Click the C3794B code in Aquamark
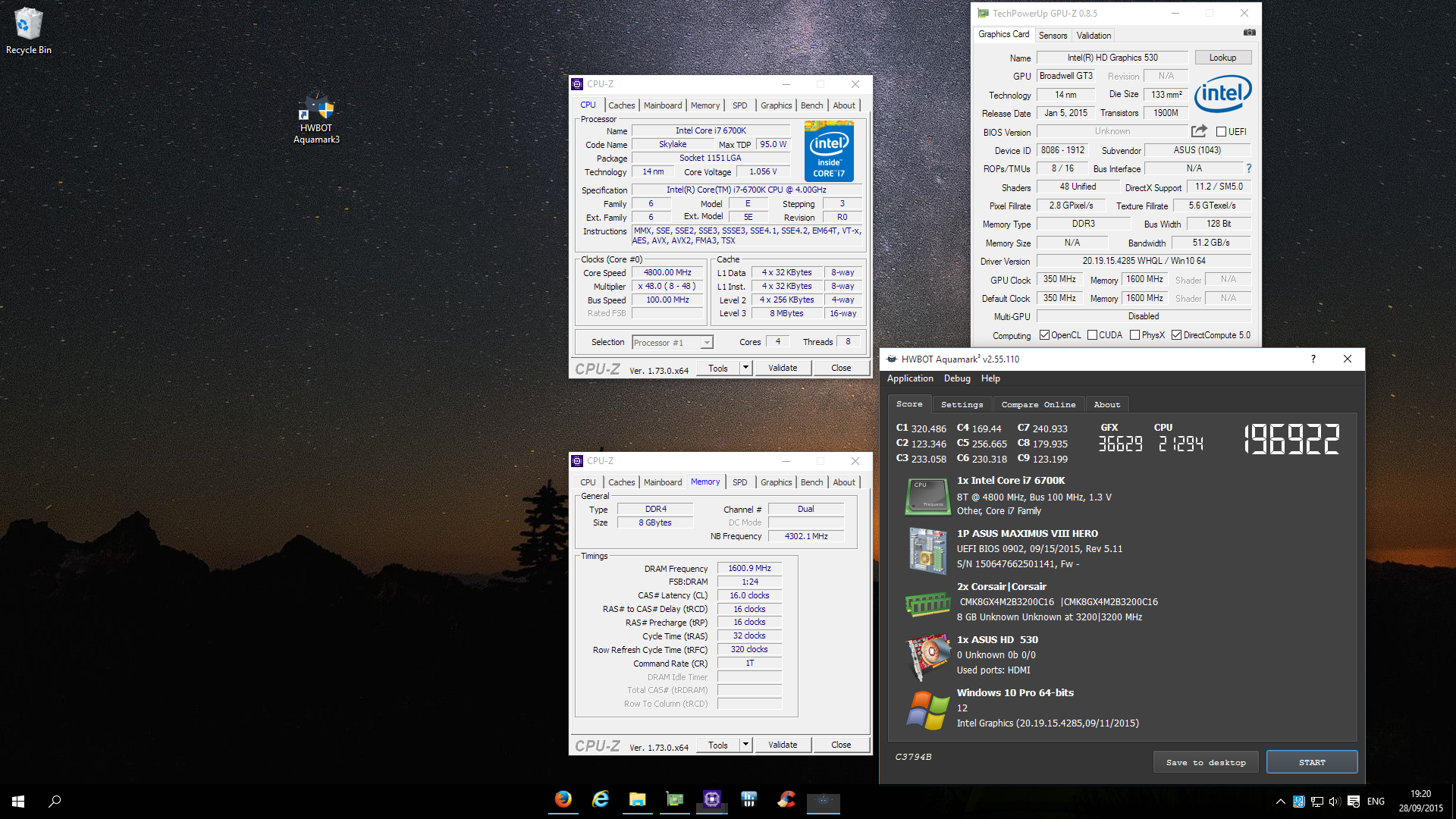The height and width of the screenshot is (819, 1456). pyautogui.click(x=913, y=757)
